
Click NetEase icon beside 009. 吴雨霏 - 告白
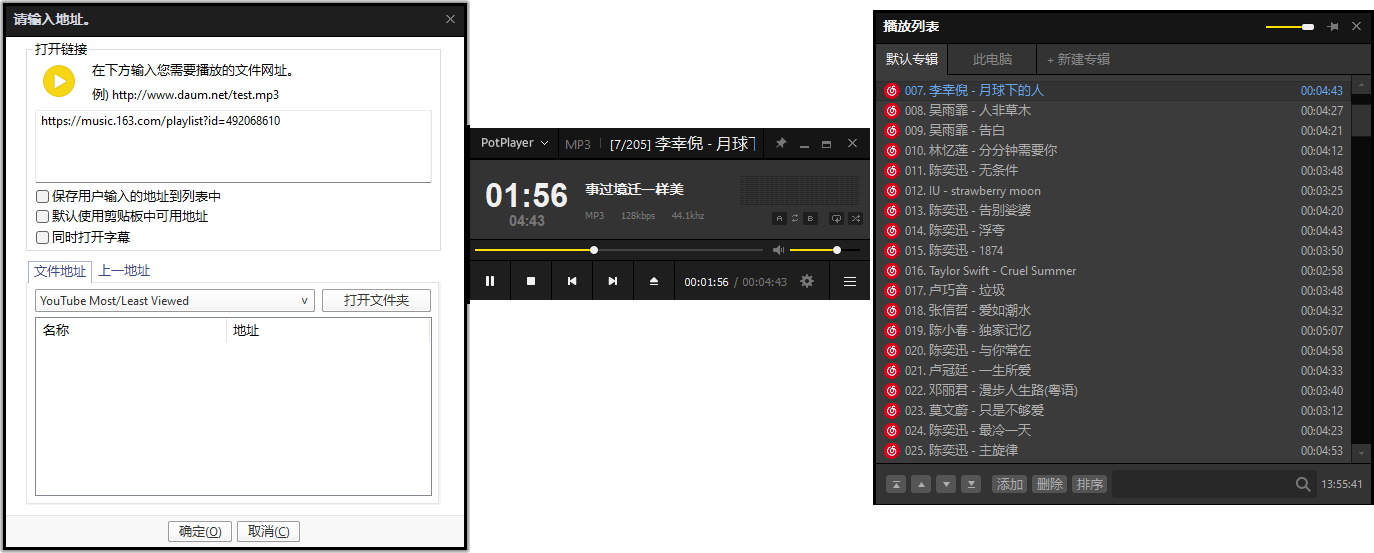[892, 130]
